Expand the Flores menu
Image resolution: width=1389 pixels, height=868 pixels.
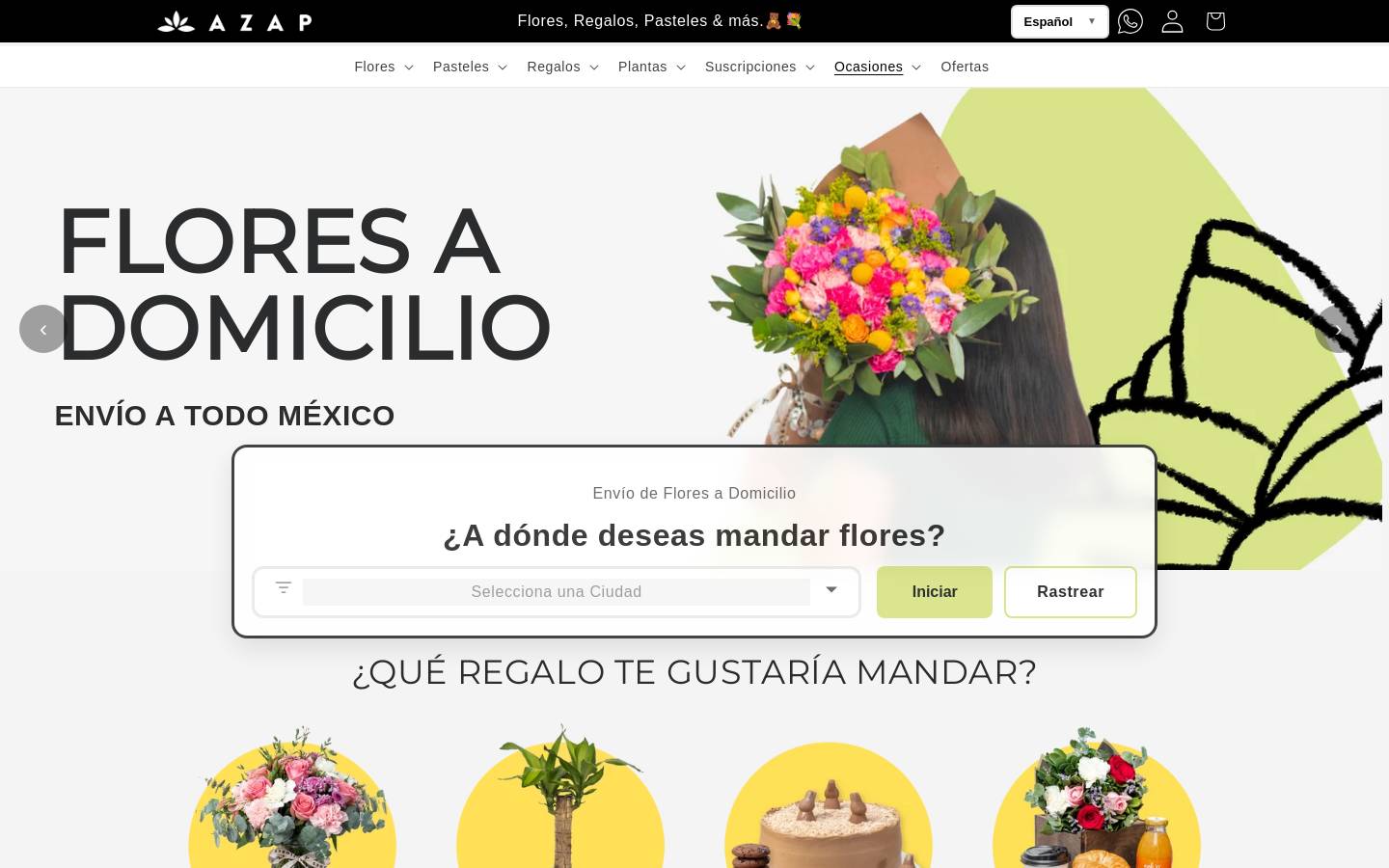(384, 67)
